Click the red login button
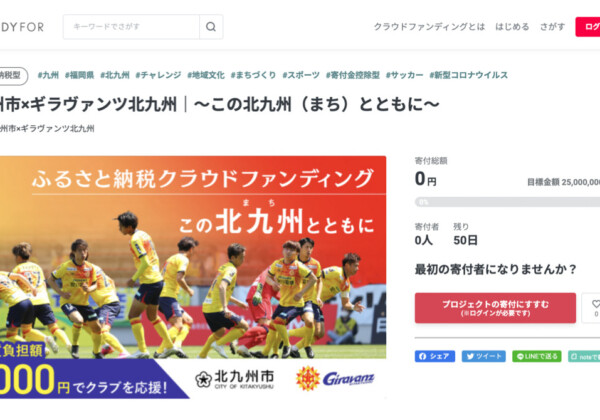600x420 pixels. (588, 27)
